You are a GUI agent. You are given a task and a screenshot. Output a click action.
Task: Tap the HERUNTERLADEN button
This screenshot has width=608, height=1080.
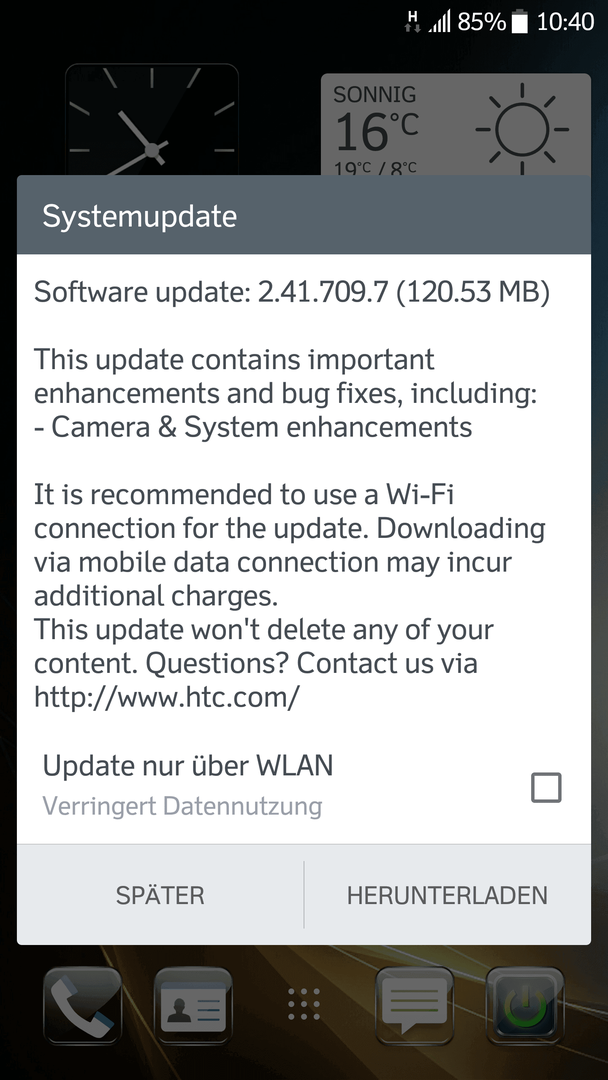click(448, 895)
